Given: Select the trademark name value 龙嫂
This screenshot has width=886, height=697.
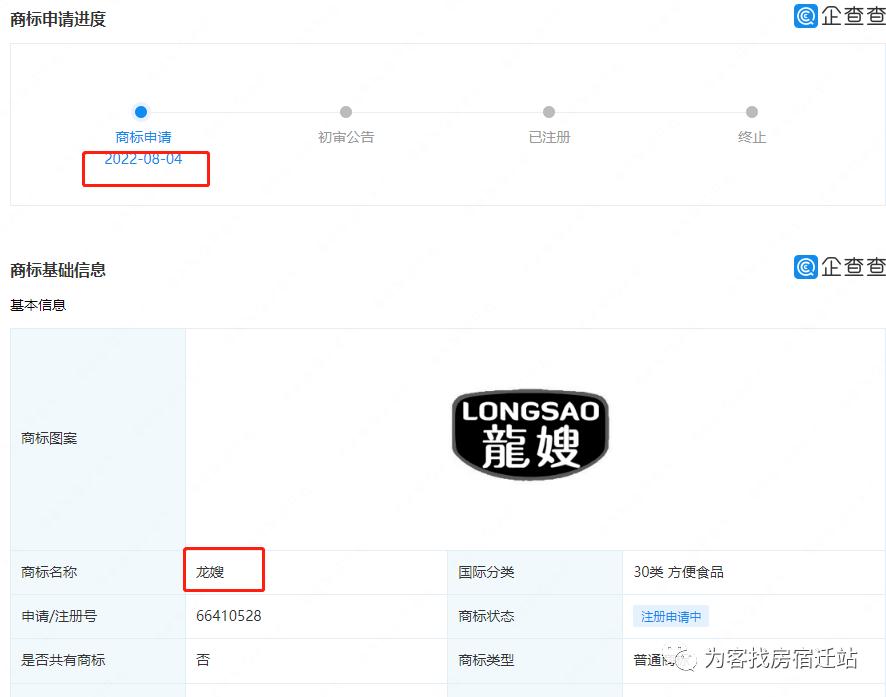Looking at the screenshot, I should [210, 572].
